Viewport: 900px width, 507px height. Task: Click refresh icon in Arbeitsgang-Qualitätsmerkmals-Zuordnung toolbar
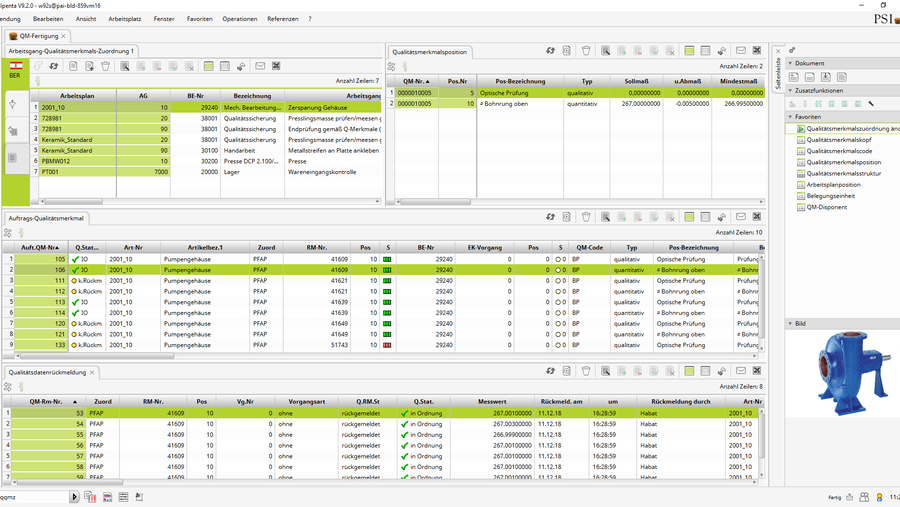(54, 66)
